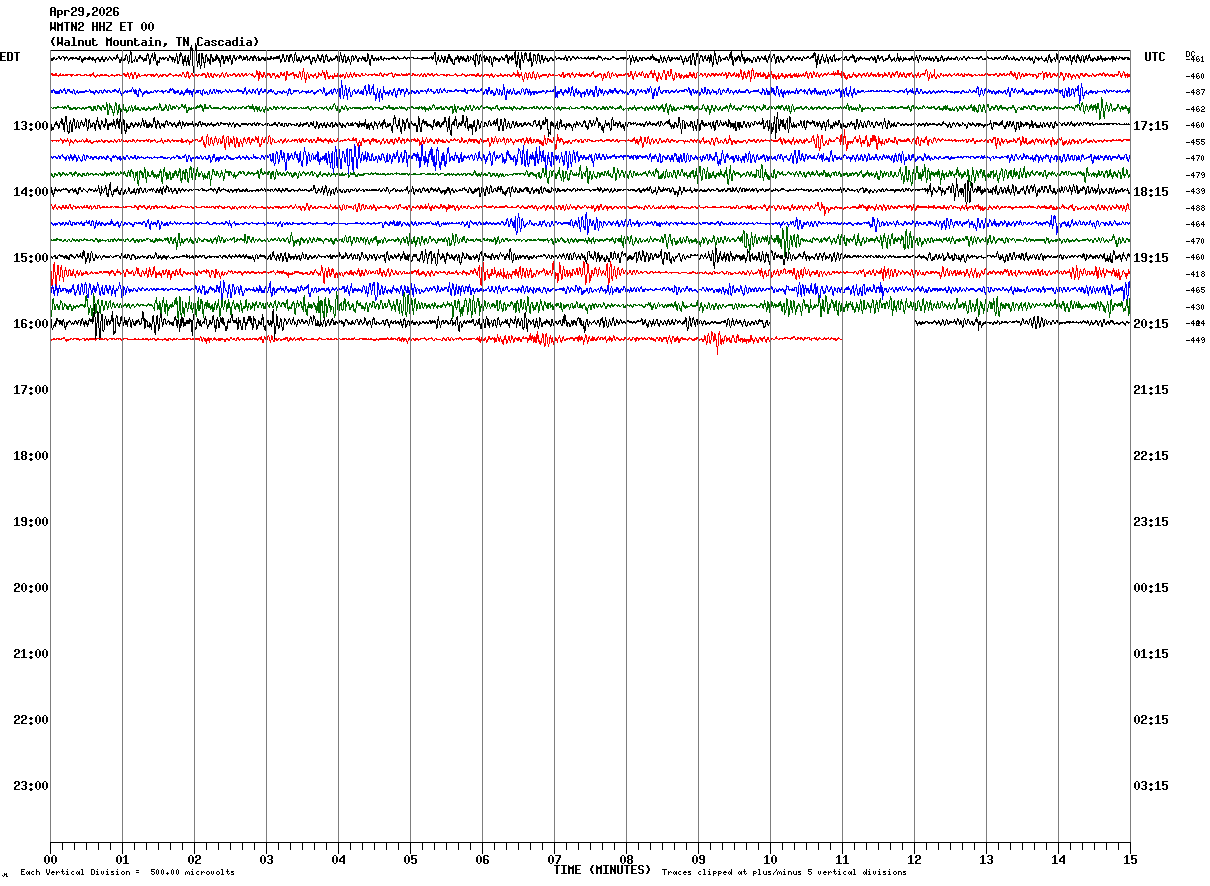Viewport: 1210px width, 886px height.
Task: Click "Traces clipped at plus/minus 5 vertical divisions"
Action: [x=784, y=873]
